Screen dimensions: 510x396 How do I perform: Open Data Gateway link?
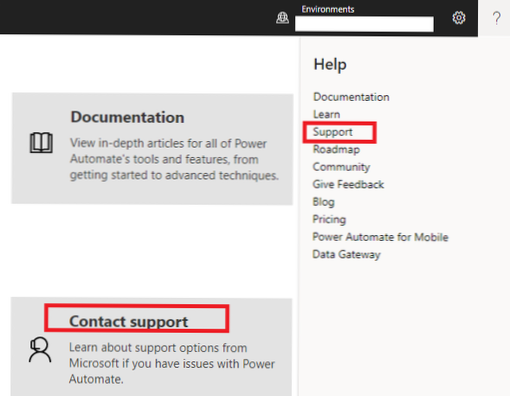point(346,255)
